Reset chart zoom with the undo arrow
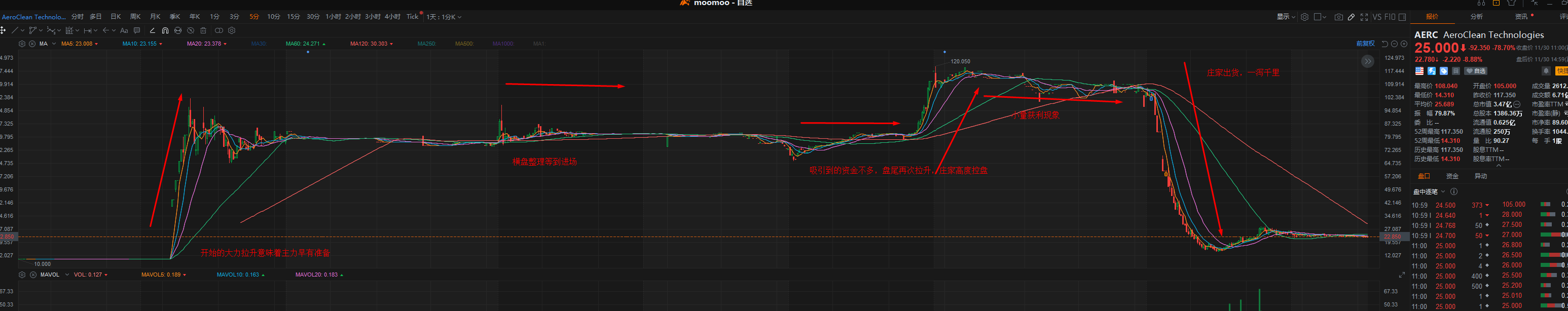 point(1385,44)
